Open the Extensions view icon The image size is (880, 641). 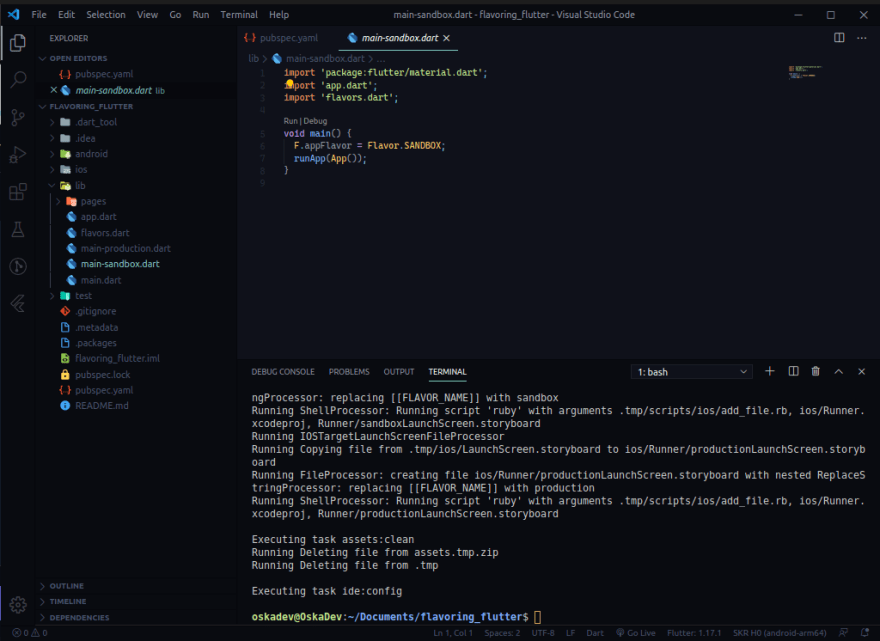coord(18,191)
